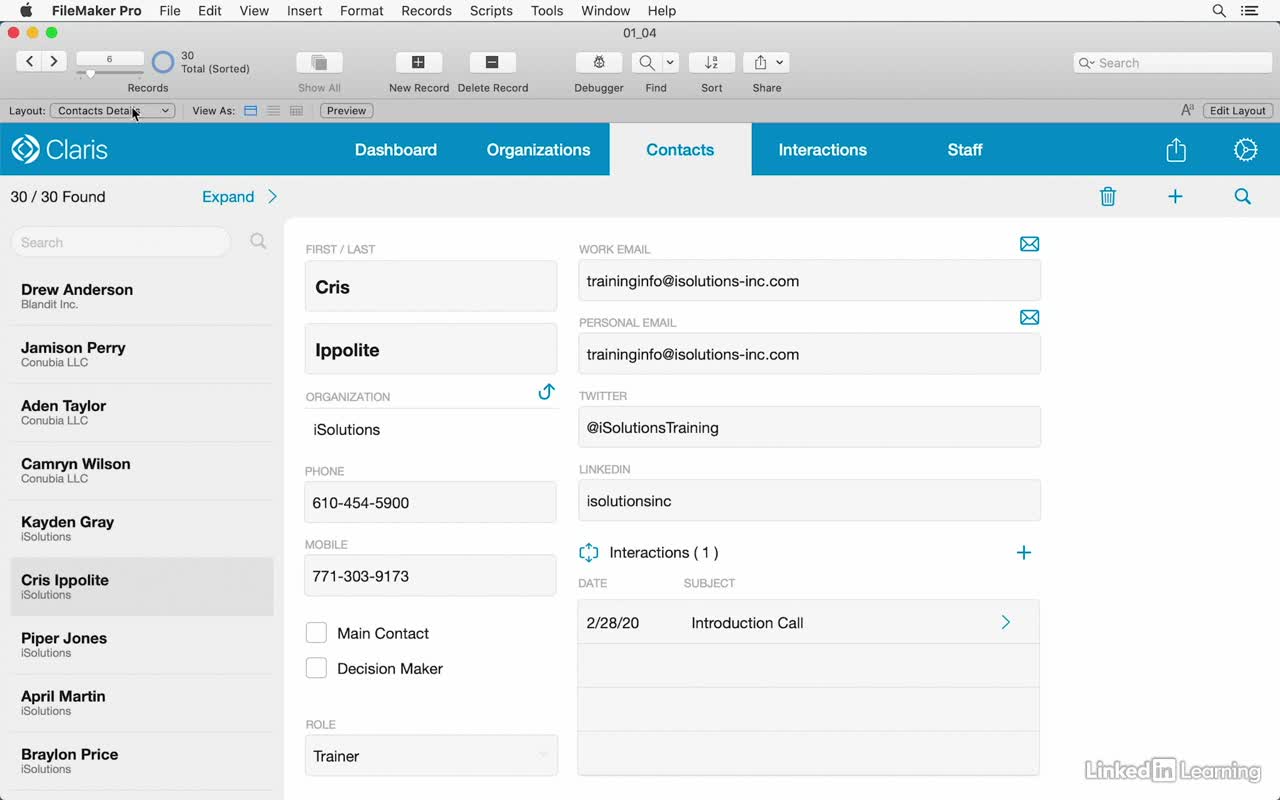Screen dimensions: 1280x800
Task: Click the record navigation slider
Action: (x=110, y=74)
